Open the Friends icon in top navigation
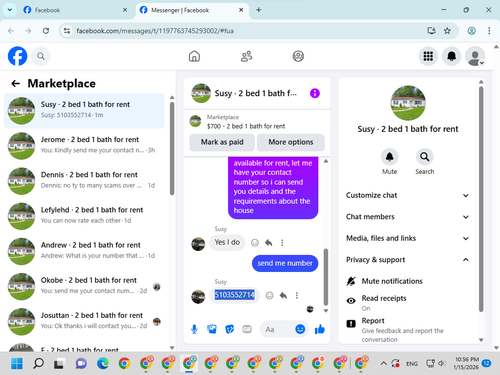 tap(247, 56)
